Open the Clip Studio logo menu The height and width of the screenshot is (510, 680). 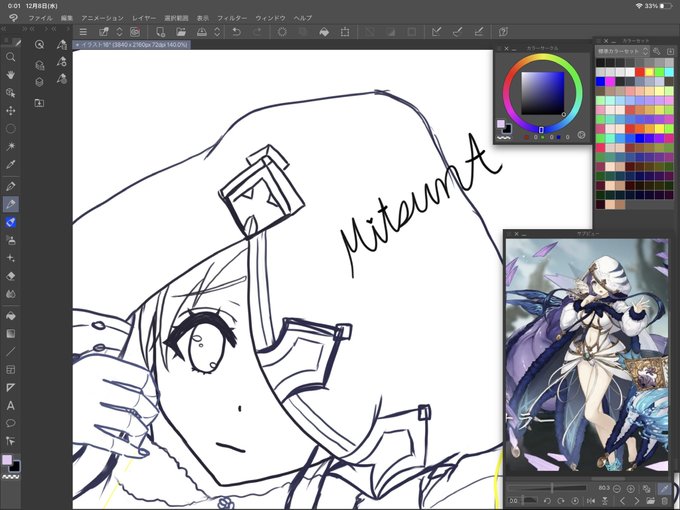13,18
